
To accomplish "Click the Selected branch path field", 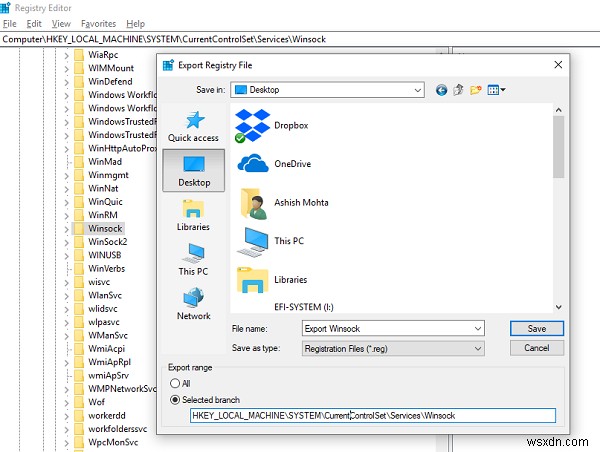I will point(373,416).
